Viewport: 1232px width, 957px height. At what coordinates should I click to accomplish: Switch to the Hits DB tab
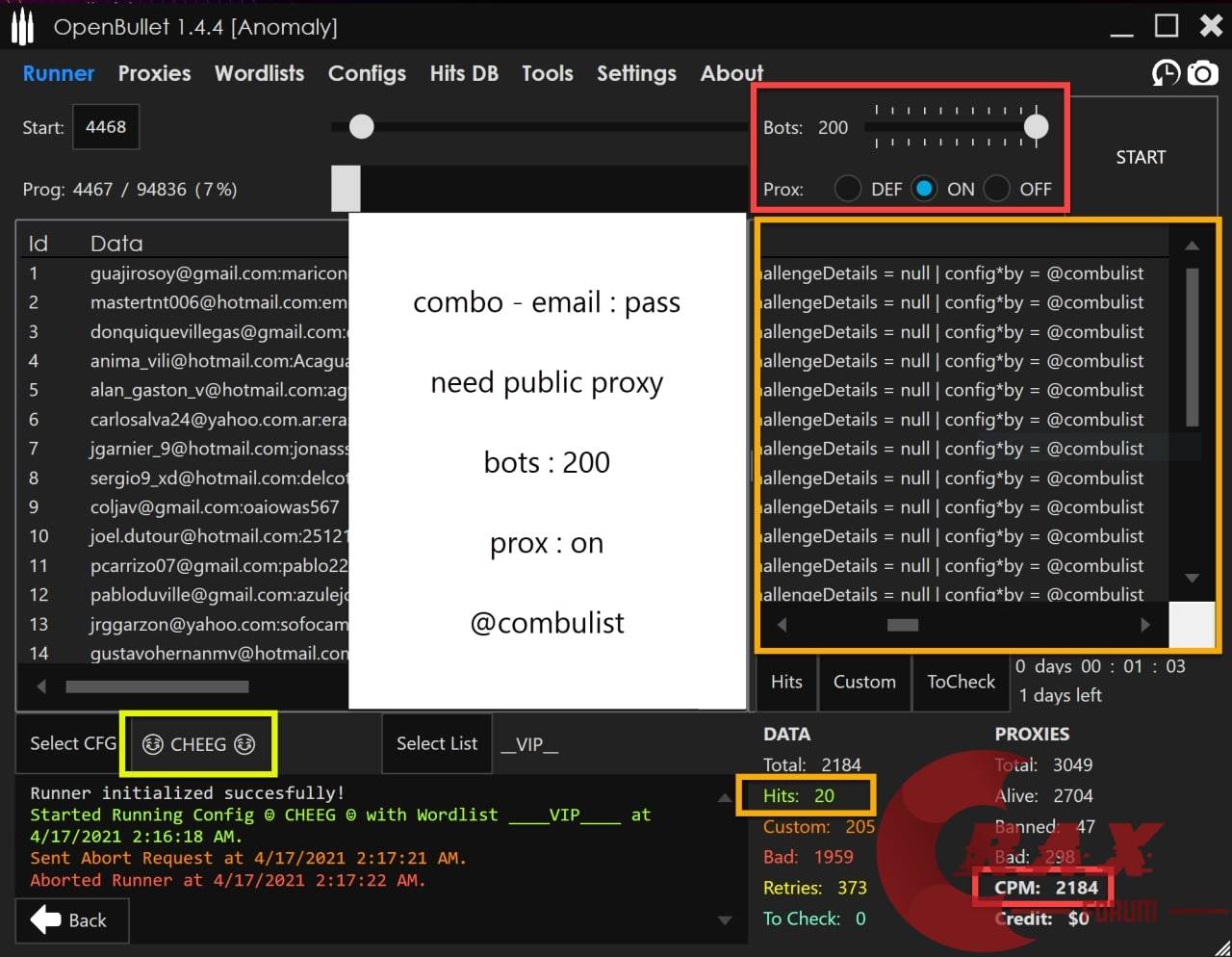coord(464,73)
